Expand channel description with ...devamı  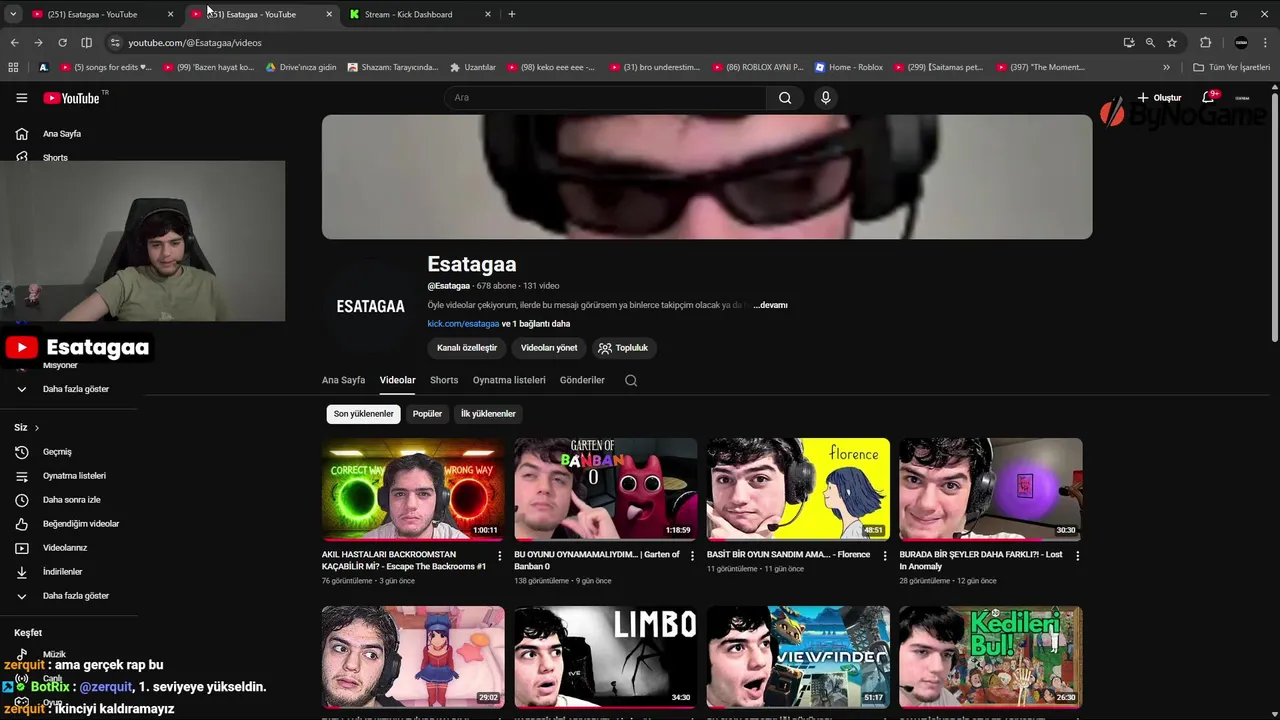(x=770, y=305)
